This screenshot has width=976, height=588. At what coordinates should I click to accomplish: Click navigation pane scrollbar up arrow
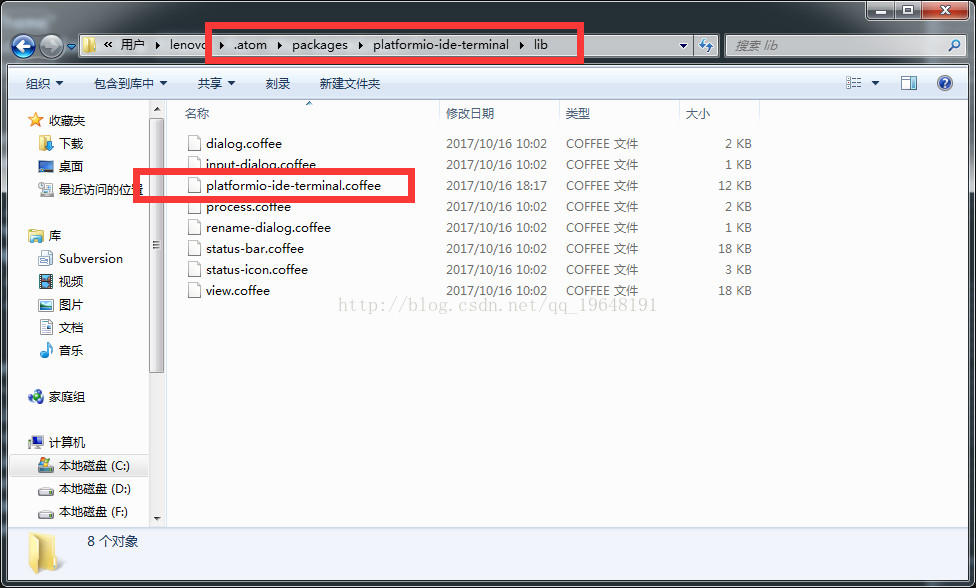point(157,110)
